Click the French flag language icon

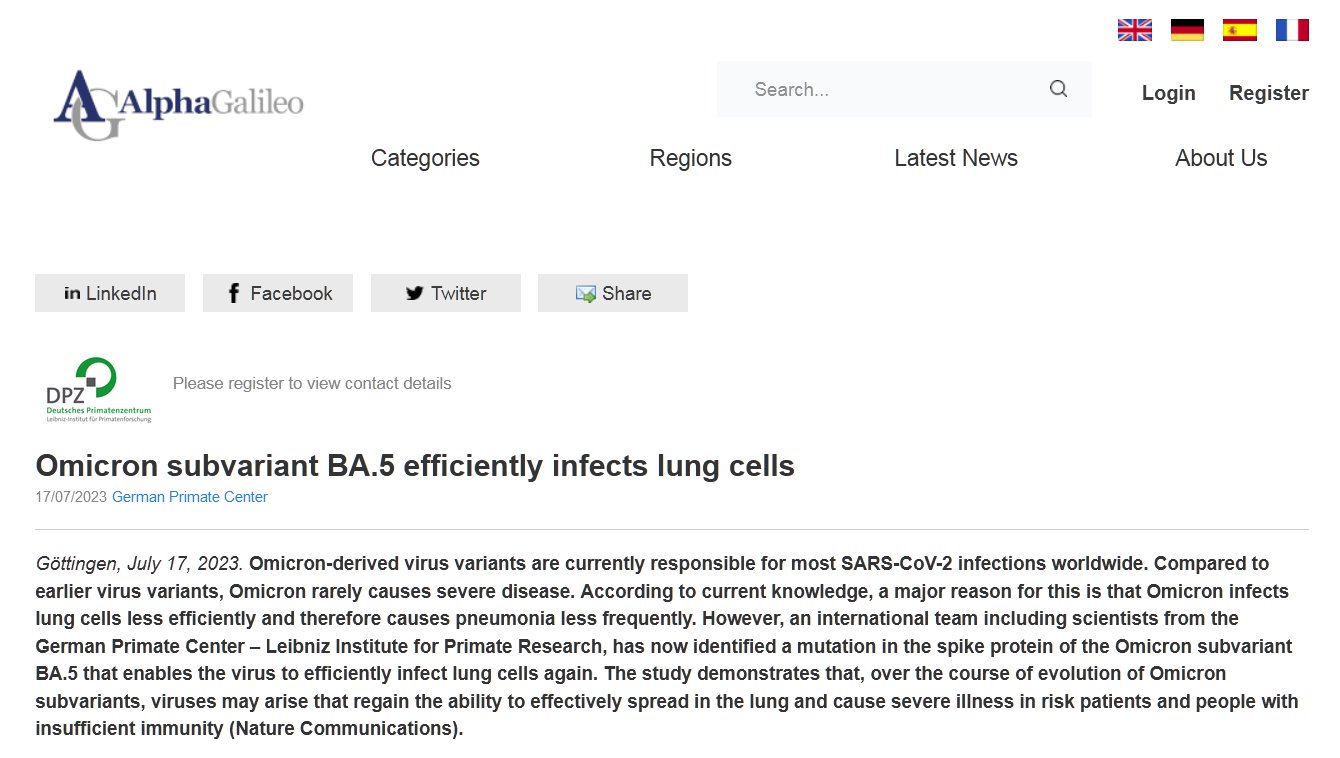tap(1292, 30)
